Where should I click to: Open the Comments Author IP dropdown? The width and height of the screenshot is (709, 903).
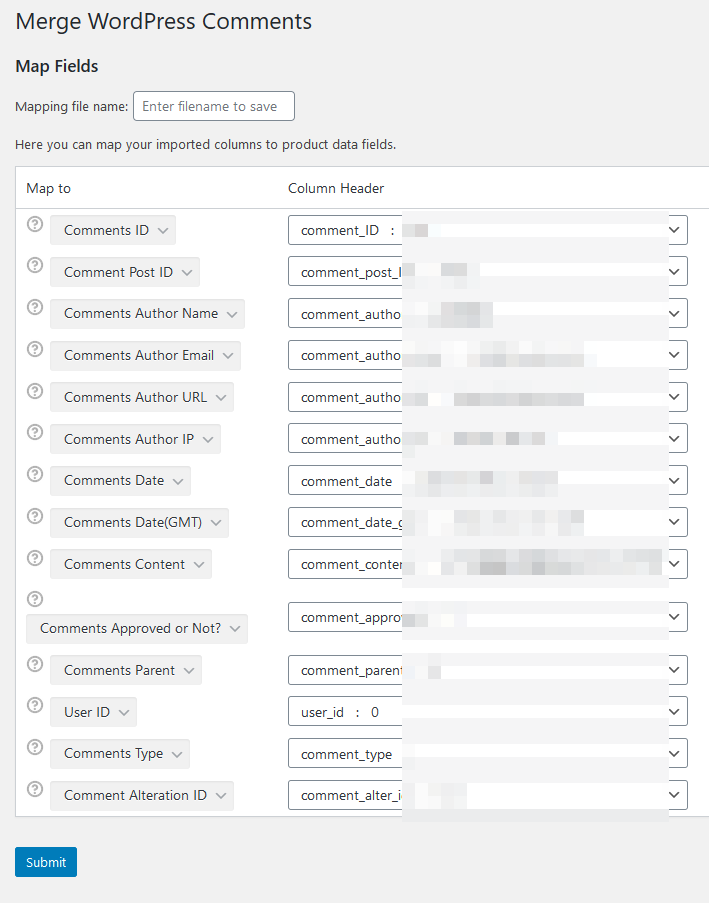coord(135,439)
